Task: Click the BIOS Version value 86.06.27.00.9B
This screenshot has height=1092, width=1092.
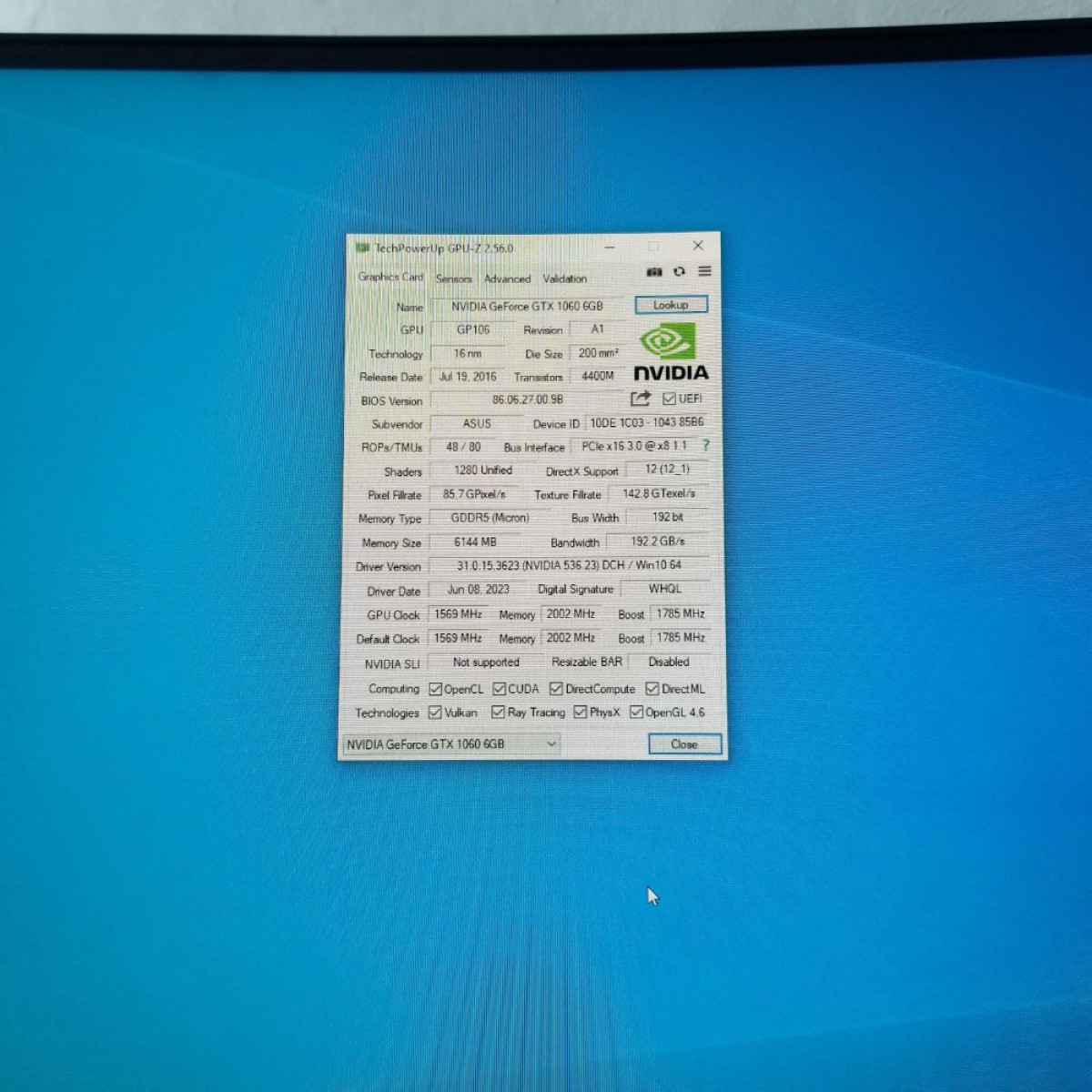Action: pos(528,399)
